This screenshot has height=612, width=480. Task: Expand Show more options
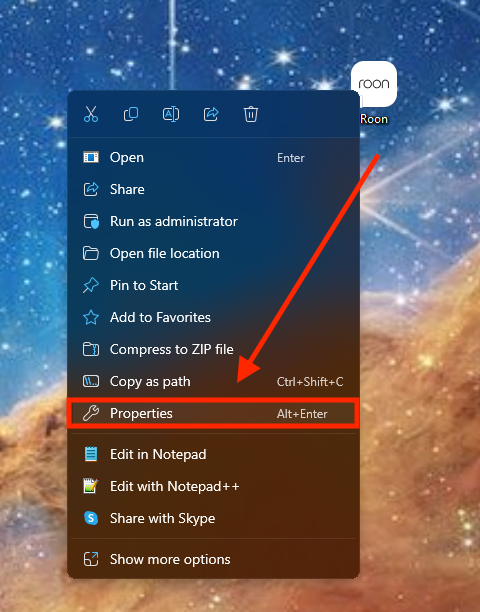point(213,559)
